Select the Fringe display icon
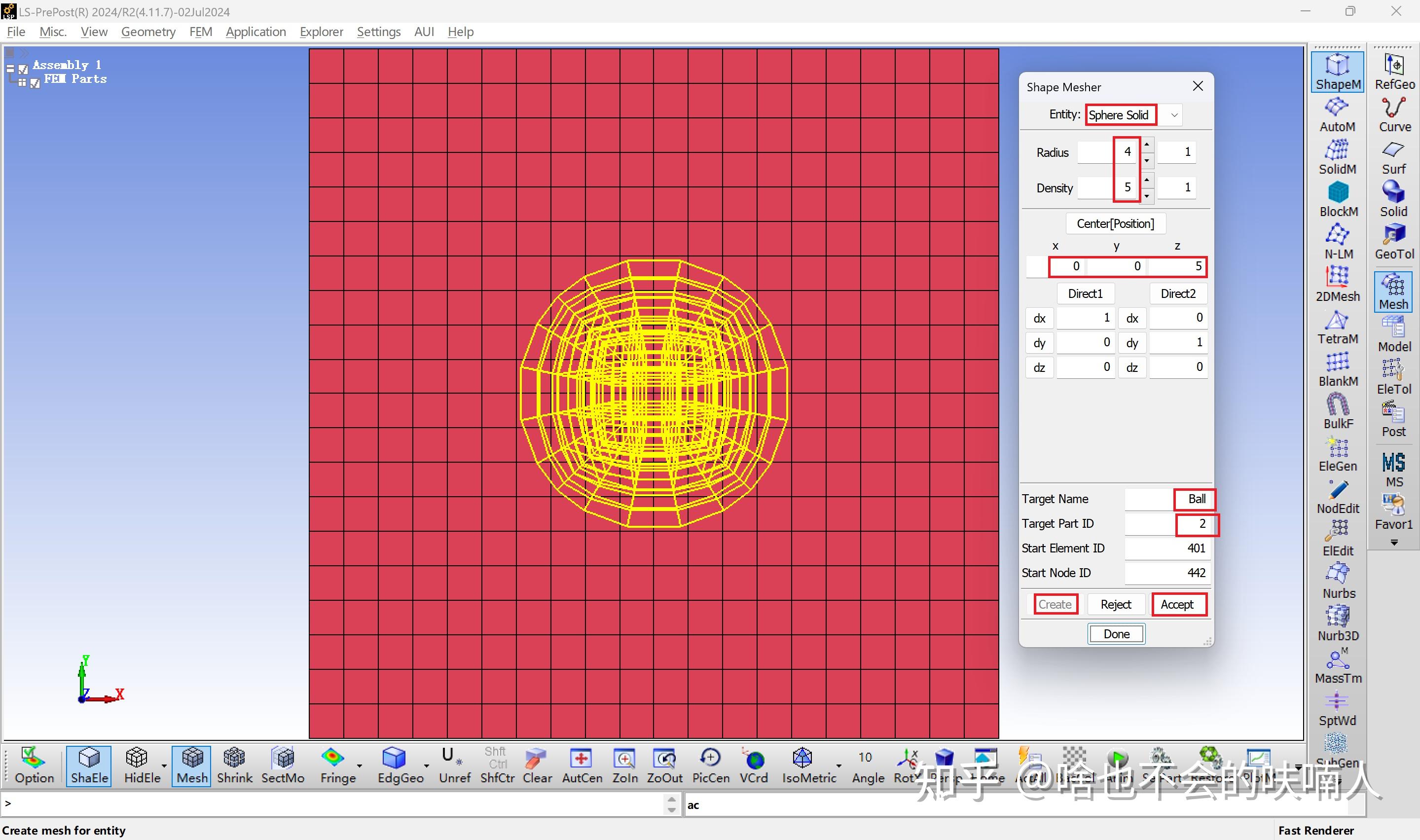Viewport: 1420px width, 840px height. pos(338,766)
